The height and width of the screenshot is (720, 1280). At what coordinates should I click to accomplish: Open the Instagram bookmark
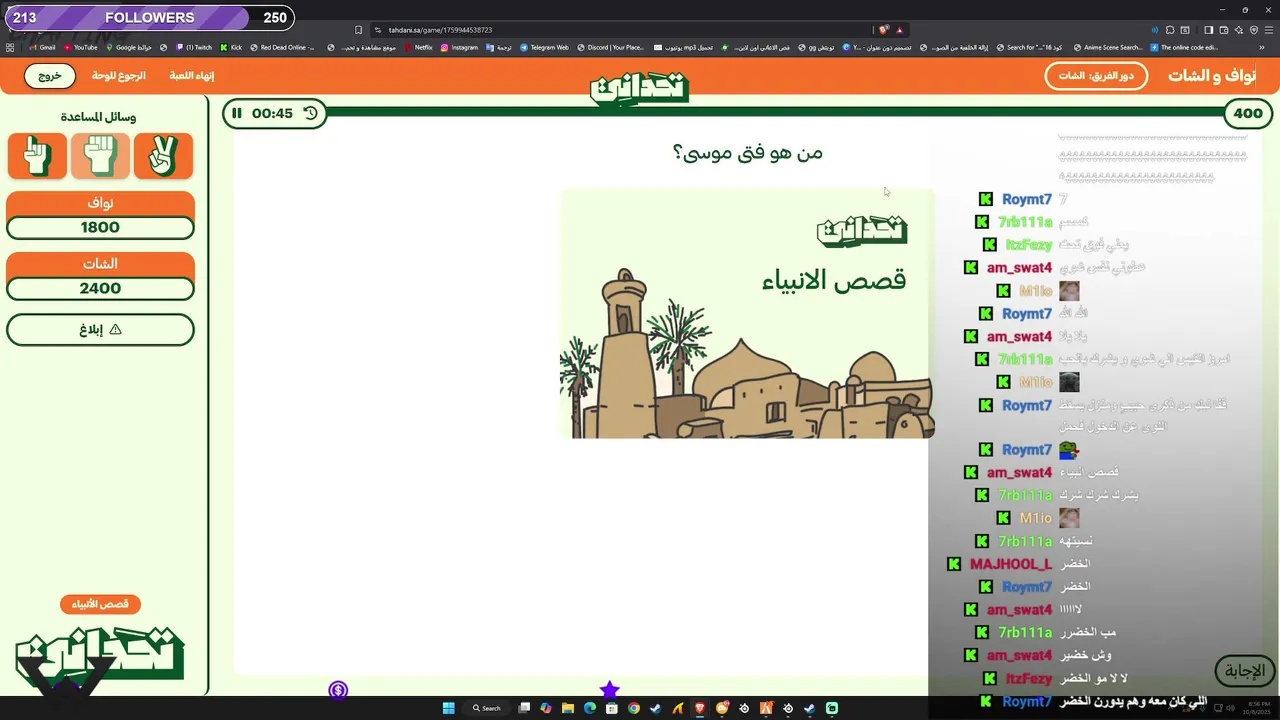459,47
